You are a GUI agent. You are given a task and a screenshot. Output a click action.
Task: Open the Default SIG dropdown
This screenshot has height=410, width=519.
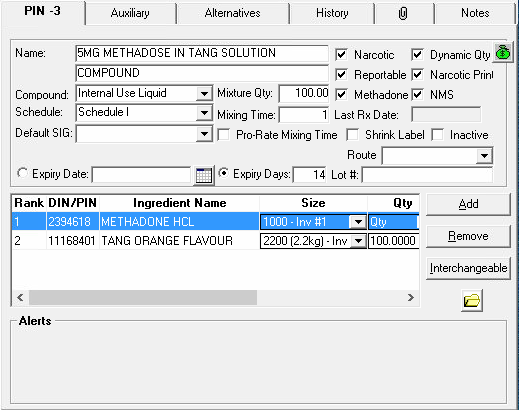coord(204,134)
